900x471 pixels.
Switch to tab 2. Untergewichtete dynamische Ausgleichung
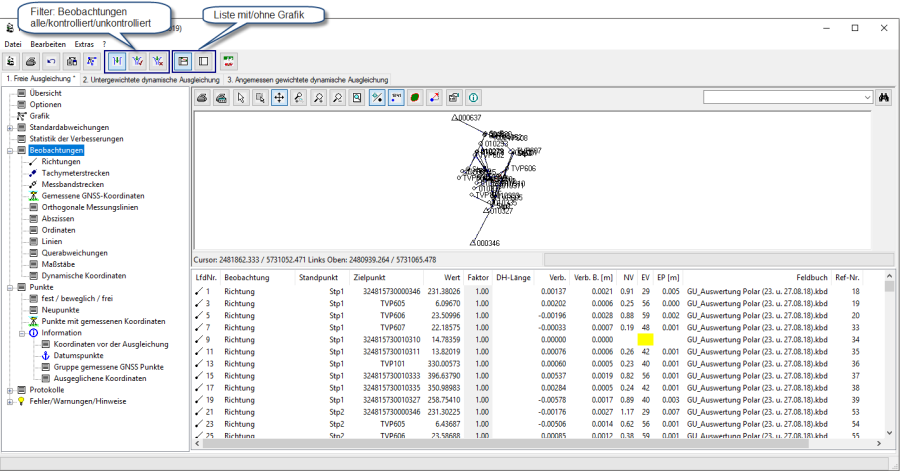pos(151,79)
